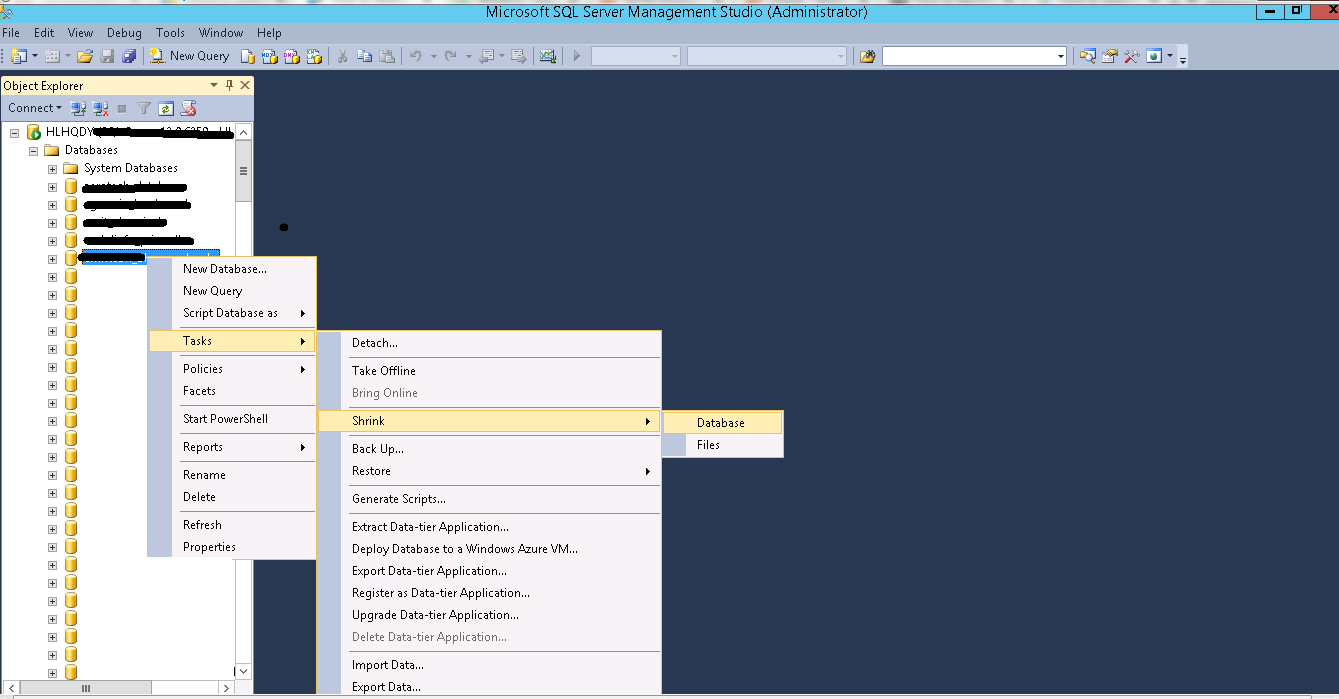Click Disconnect icon in Object Explorer
This screenshot has height=699, width=1339.
pyautogui.click(x=100, y=108)
